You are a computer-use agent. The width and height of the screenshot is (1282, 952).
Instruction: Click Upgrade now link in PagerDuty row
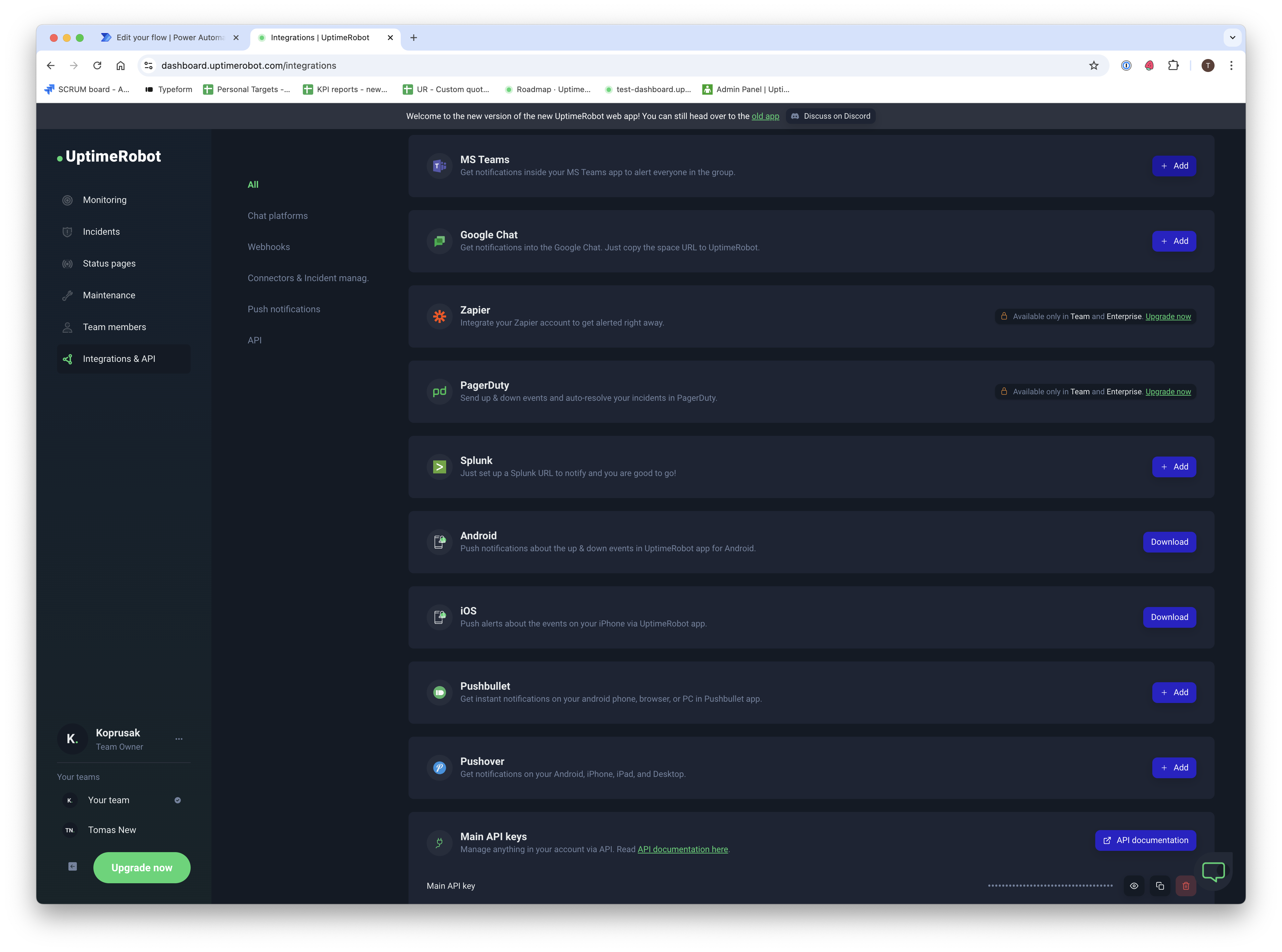(1167, 391)
